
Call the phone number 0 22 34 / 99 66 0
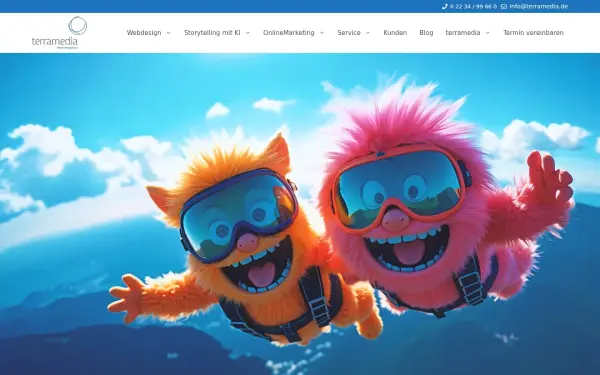[473, 7]
